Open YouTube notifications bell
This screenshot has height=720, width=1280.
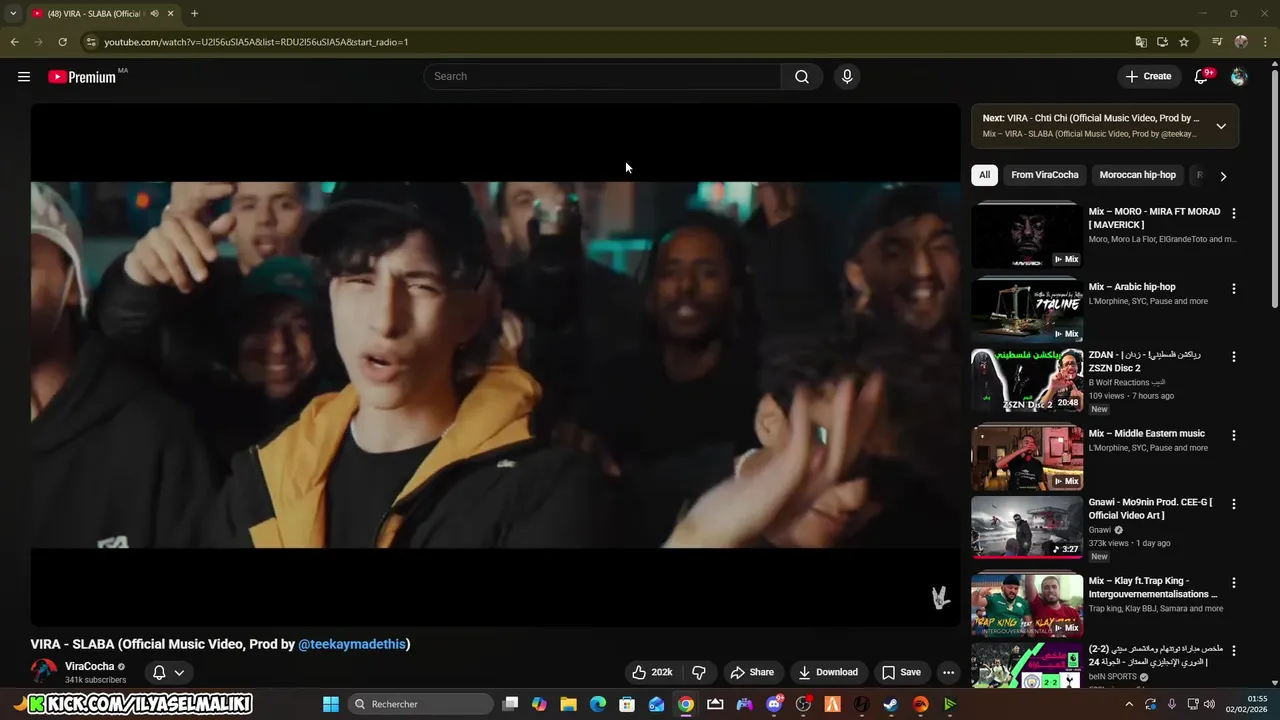click(x=1202, y=77)
